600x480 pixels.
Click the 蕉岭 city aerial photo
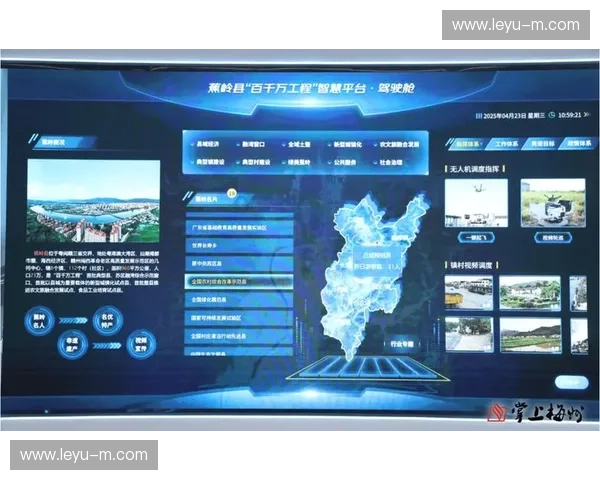(x=94, y=201)
